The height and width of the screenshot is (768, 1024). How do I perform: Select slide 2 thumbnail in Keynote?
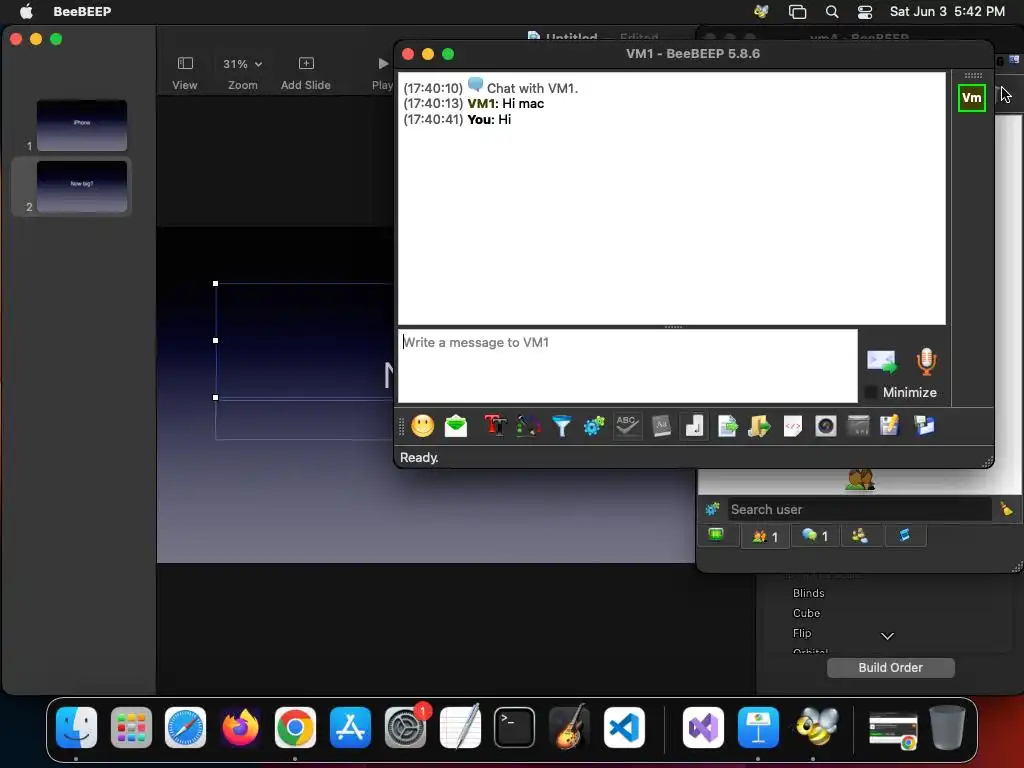tap(82, 186)
